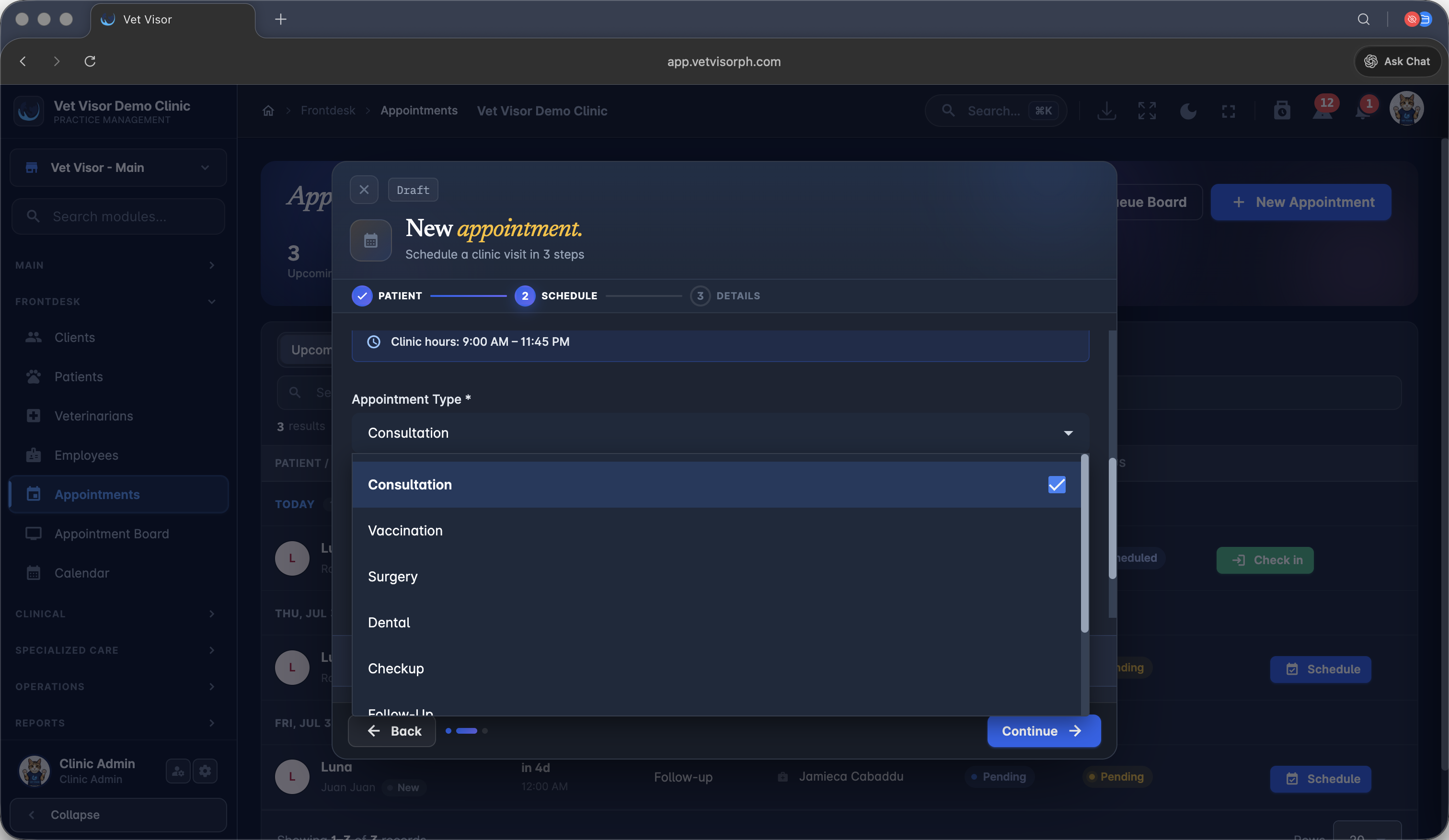Open Appointments in the sidebar
The width and height of the screenshot is (1449, 840).
pos(119,495)
